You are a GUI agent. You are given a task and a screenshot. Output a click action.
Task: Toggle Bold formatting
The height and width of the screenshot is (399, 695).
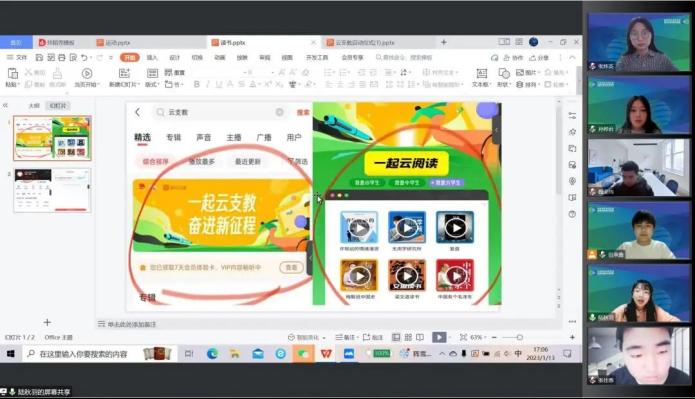coord(197,84)
